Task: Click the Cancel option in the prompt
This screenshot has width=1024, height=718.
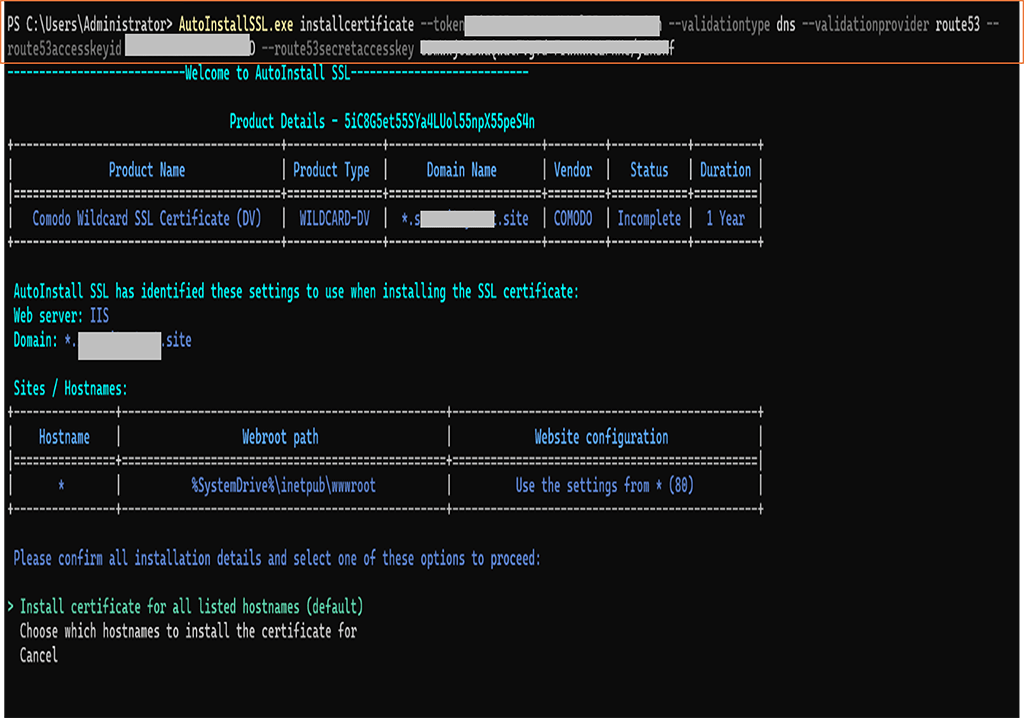Action: click(39, 655)
